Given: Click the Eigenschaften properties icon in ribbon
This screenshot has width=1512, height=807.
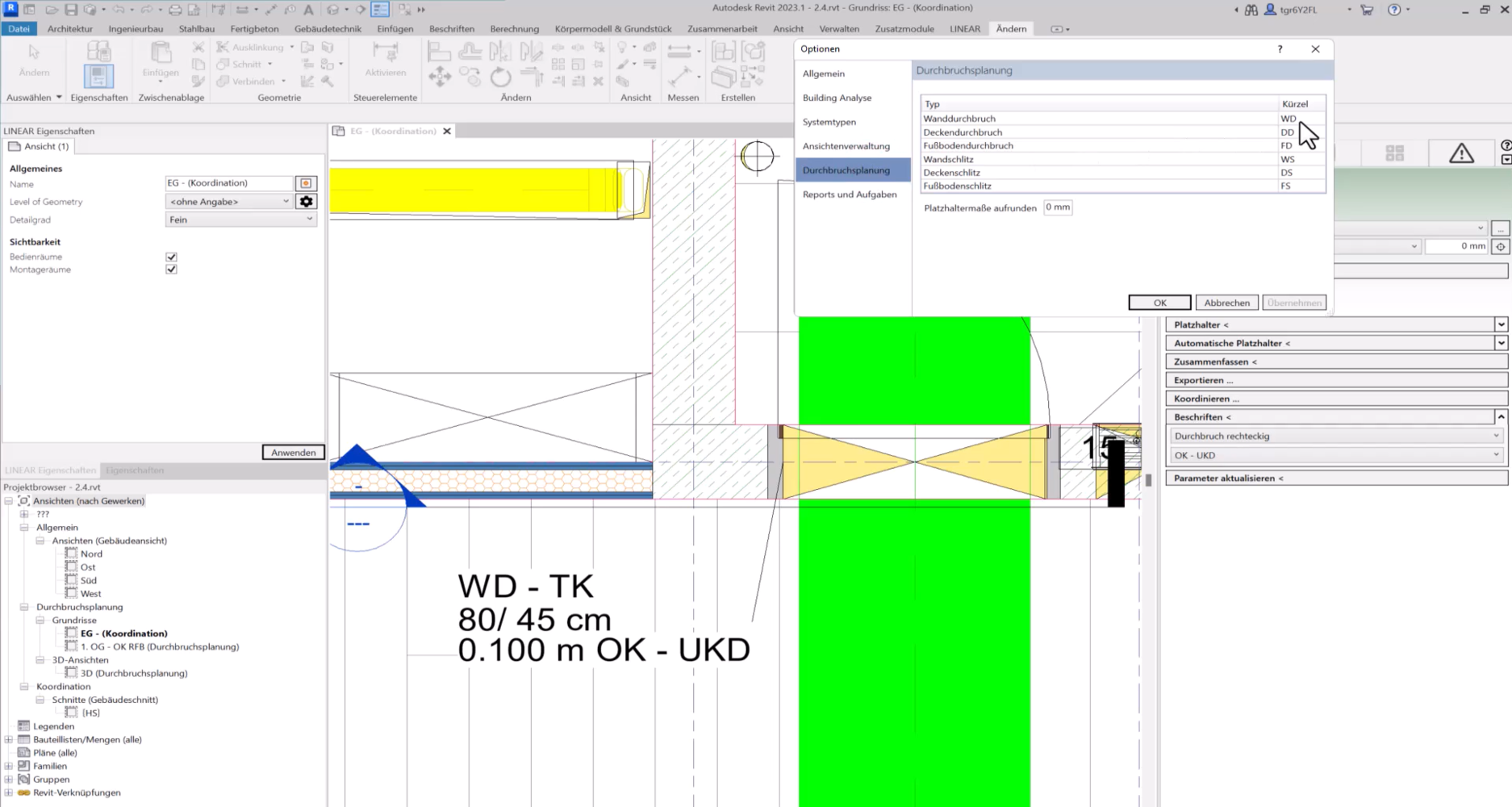Looking at the screenshot, I should (x=98, y=76).
